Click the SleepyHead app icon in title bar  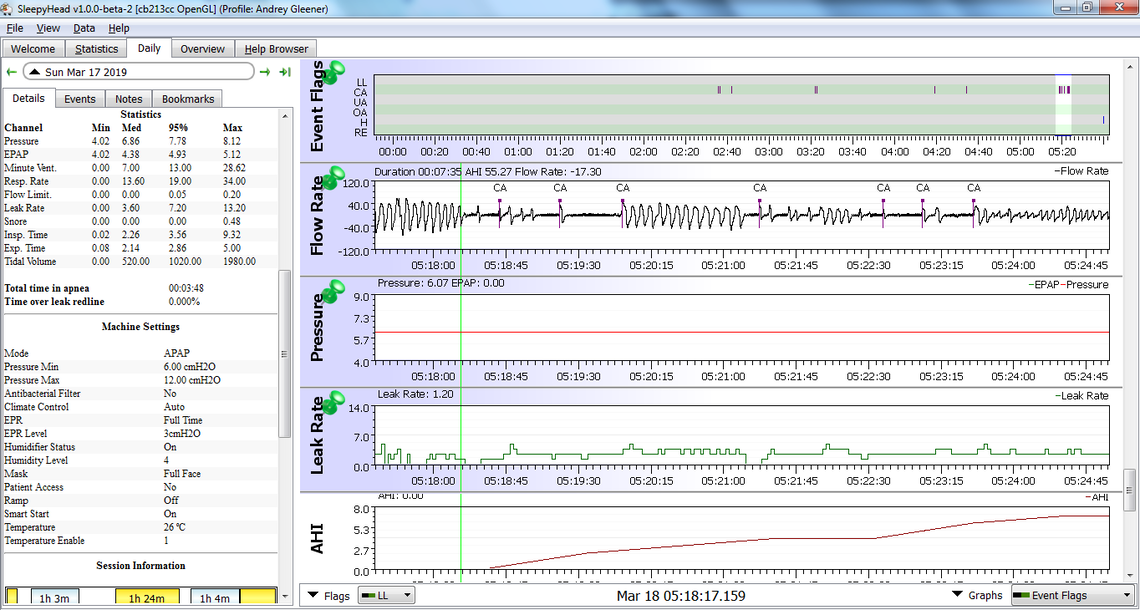[x=9, y=9]
